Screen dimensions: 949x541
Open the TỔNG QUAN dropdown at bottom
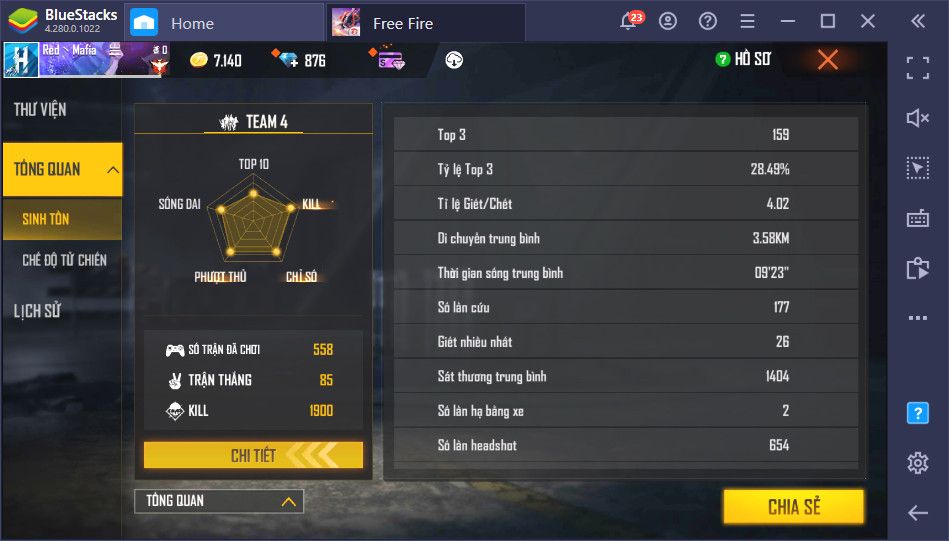[219, 501]
